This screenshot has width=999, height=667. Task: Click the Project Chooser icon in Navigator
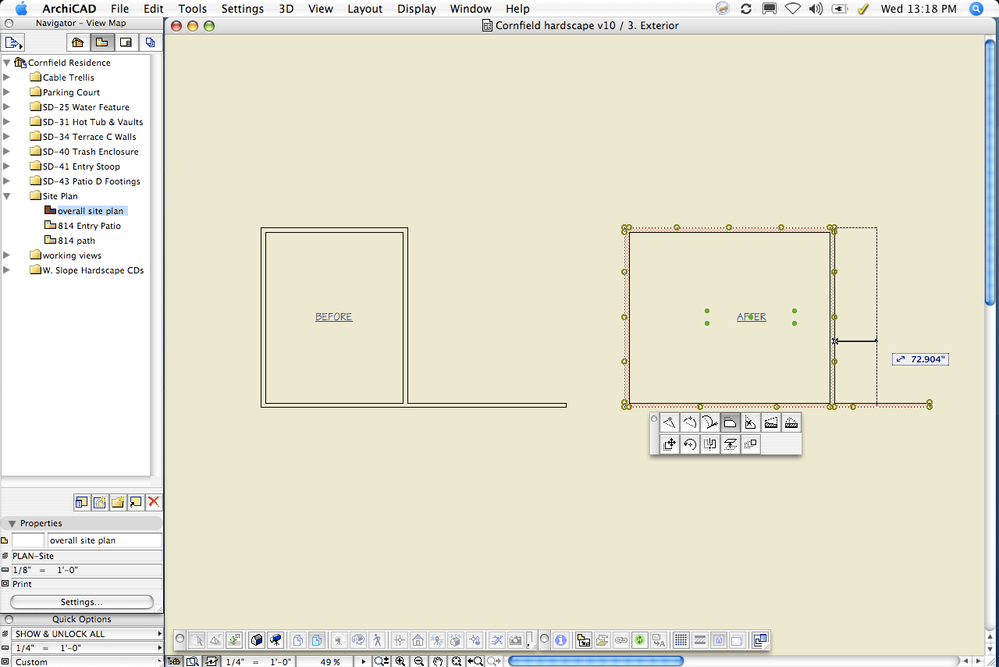point(13,43)
